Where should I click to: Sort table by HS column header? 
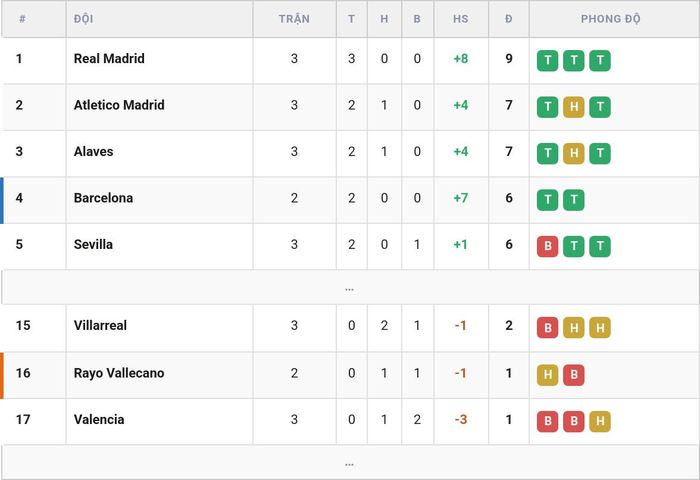point(461,19)
